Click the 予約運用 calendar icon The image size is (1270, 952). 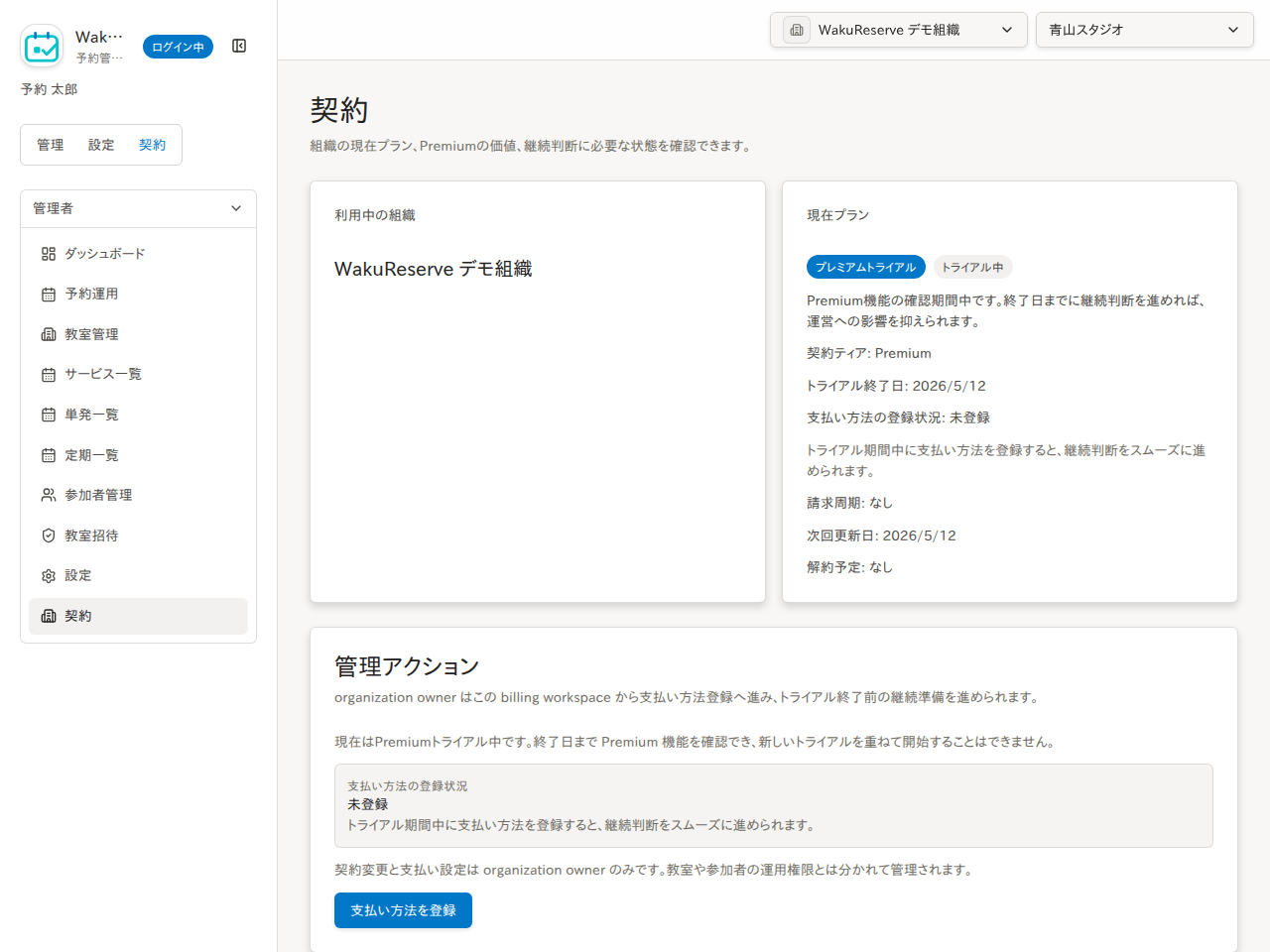(x=49, y=295)
